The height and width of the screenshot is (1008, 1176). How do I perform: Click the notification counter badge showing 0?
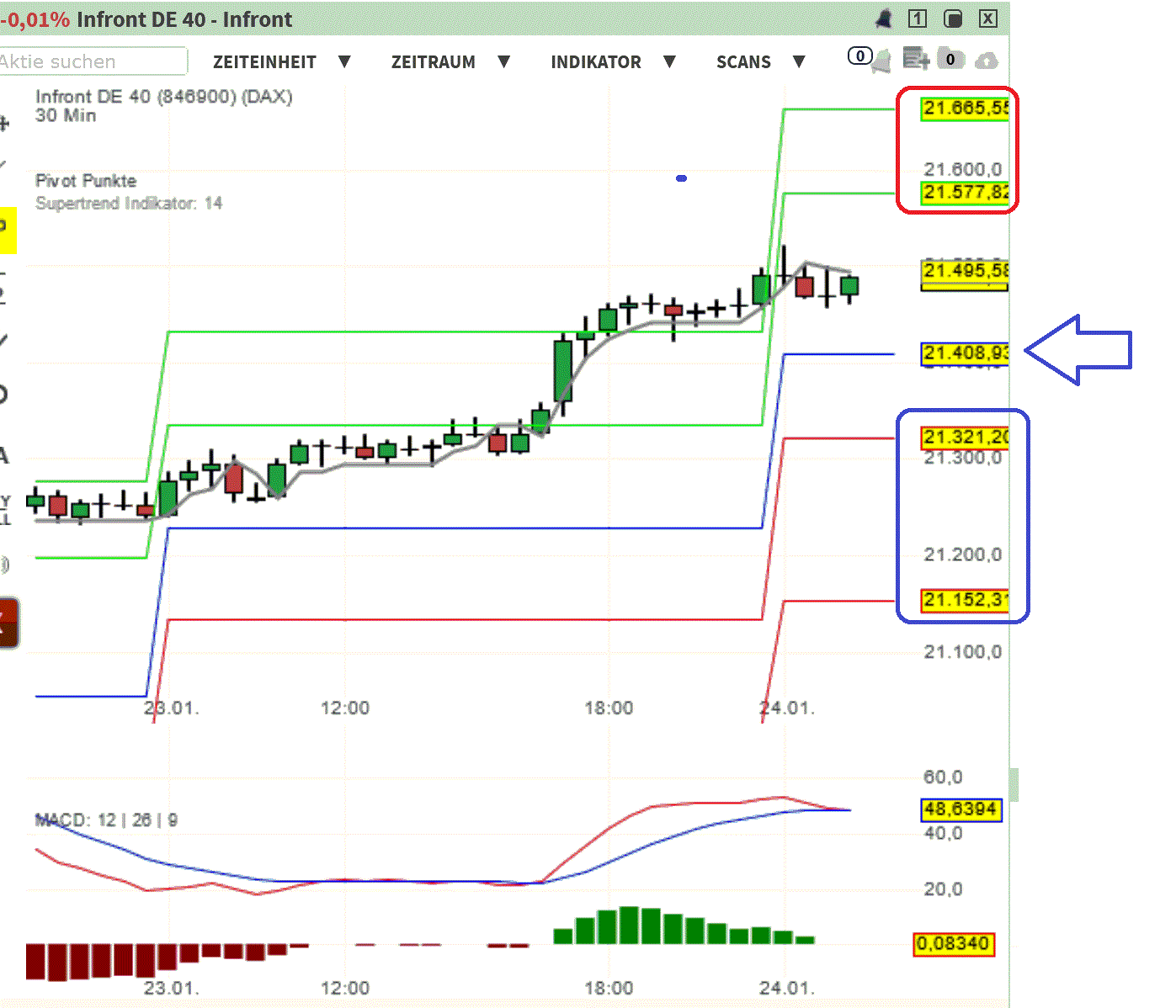point(859,55)
